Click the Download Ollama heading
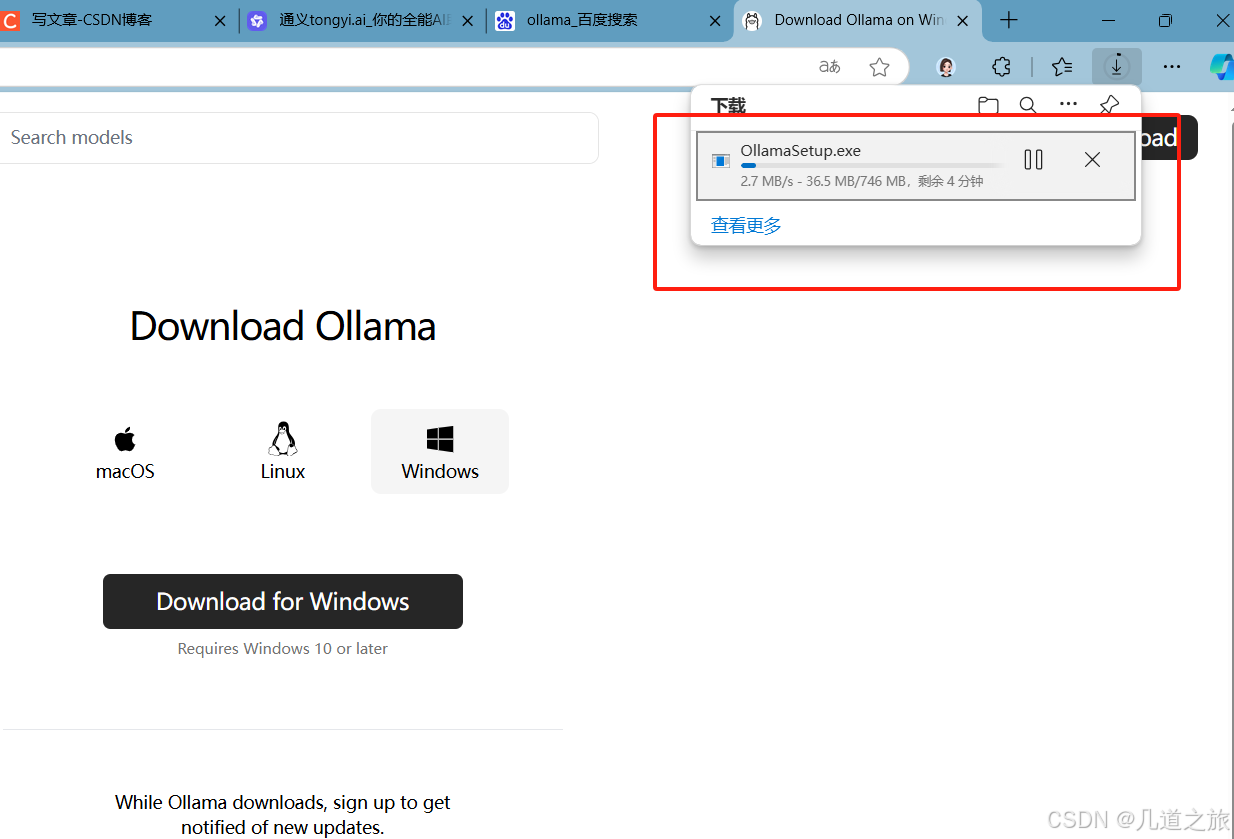 click(283, 326)
